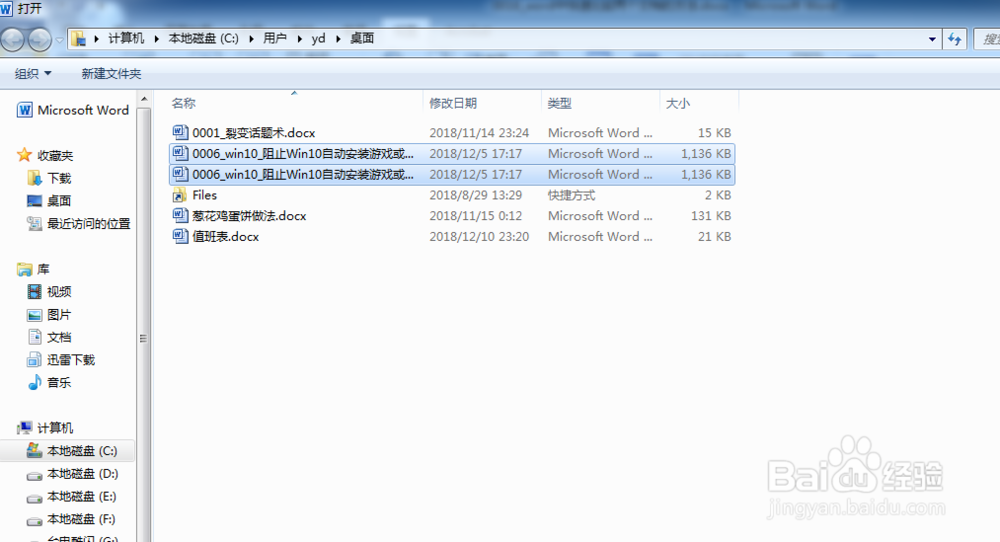
Task: Open the 文档 library
Action: pyautogui.click(x=59, y=337)
